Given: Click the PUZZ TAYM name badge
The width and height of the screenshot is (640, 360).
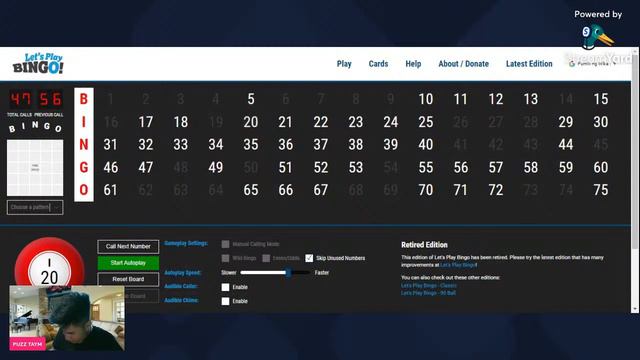Looking at the screenshot, I should [27, 344].
